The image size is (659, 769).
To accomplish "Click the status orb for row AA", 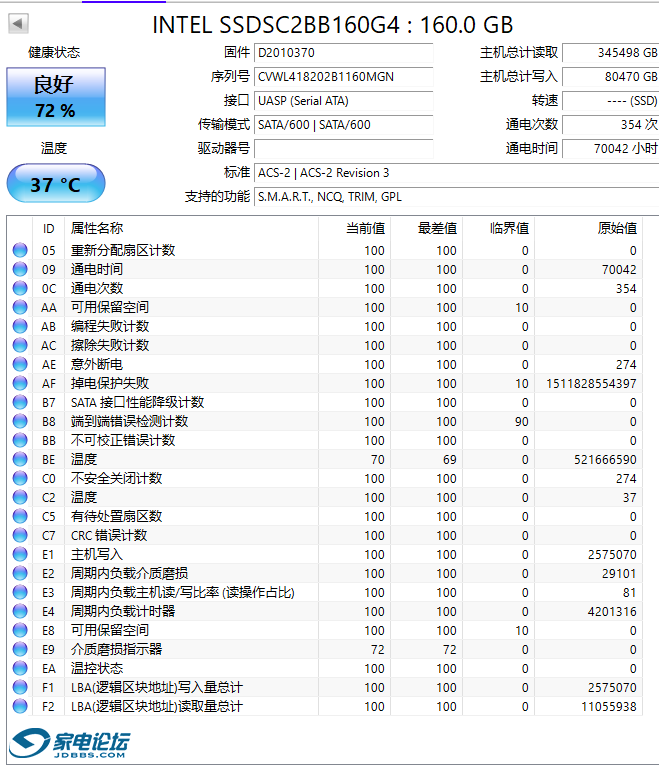I will pyautogui.click(x=20, y=308).
